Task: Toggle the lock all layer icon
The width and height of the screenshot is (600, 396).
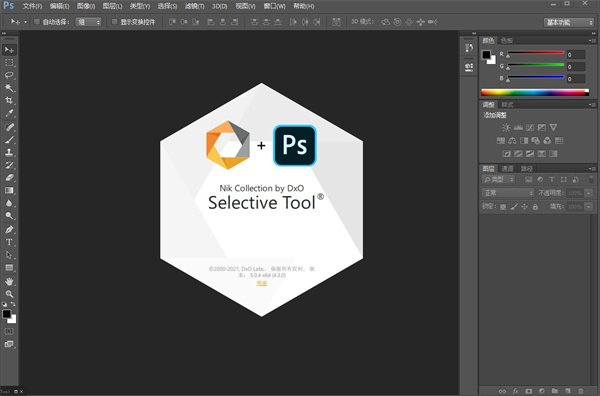Action: [535, 207]
